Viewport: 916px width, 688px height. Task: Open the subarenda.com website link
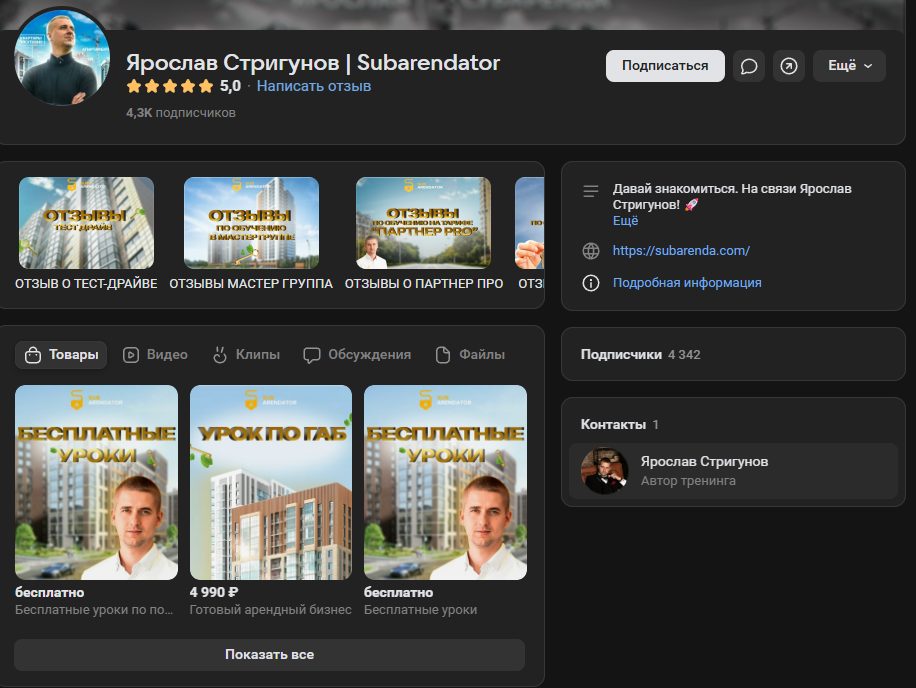[680, 251]
